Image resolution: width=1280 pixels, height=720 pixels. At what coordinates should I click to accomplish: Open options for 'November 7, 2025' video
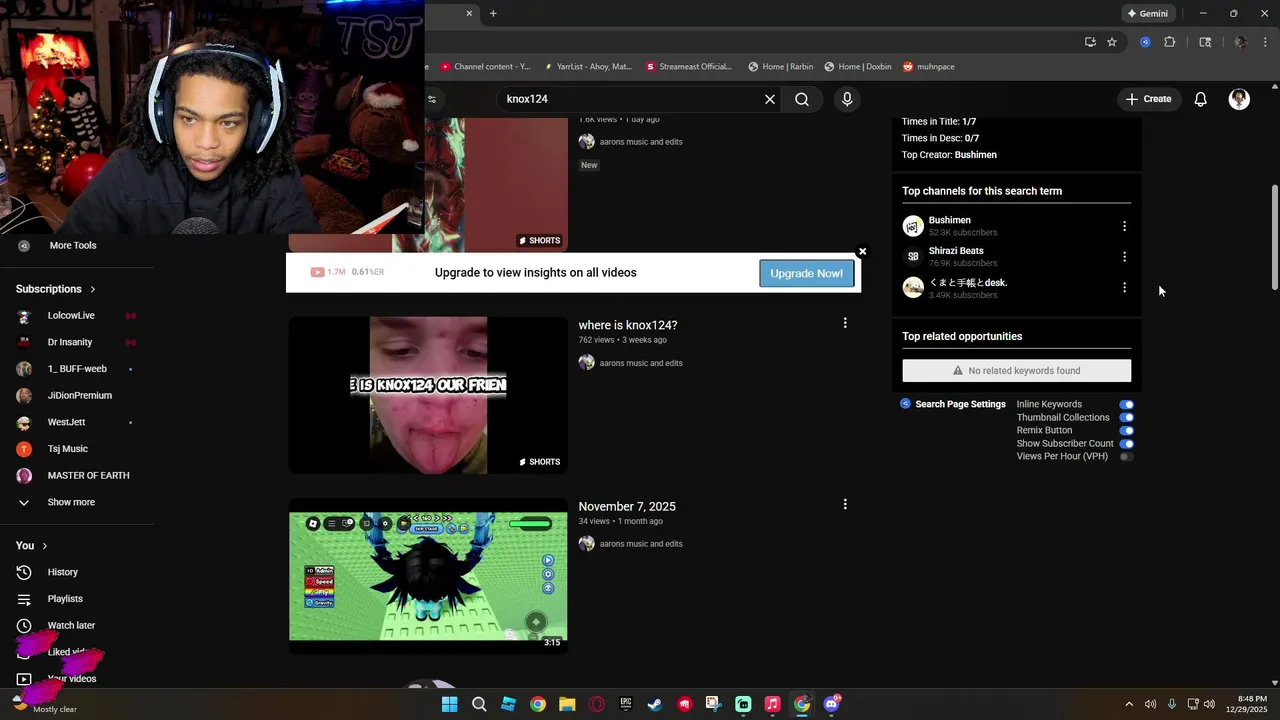click(845, 504)
